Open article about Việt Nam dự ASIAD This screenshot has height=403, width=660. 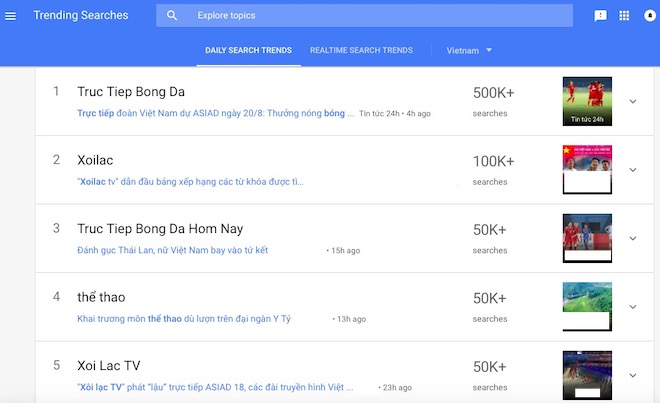click(x=215, y=114)
